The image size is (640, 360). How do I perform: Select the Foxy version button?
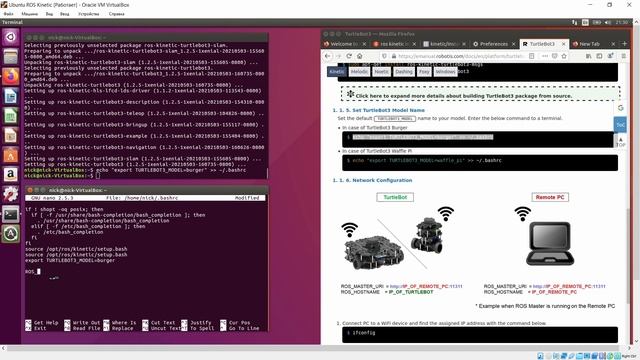pos(424,71)
